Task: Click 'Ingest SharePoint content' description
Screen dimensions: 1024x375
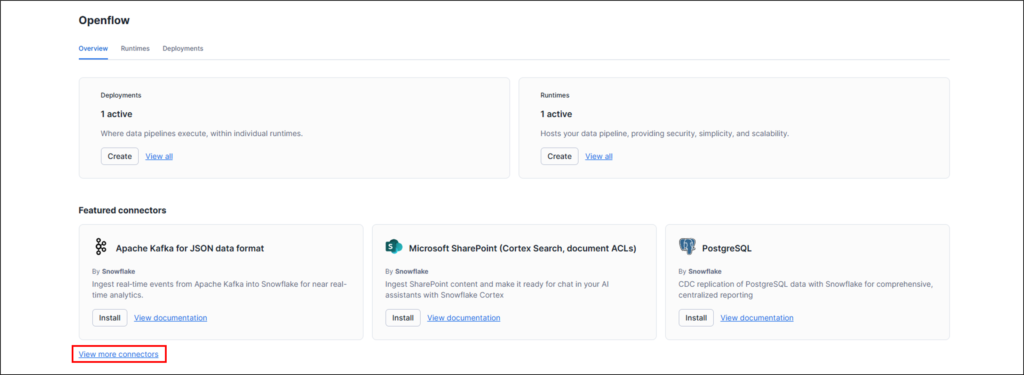Action: click(x=497, y=289)
